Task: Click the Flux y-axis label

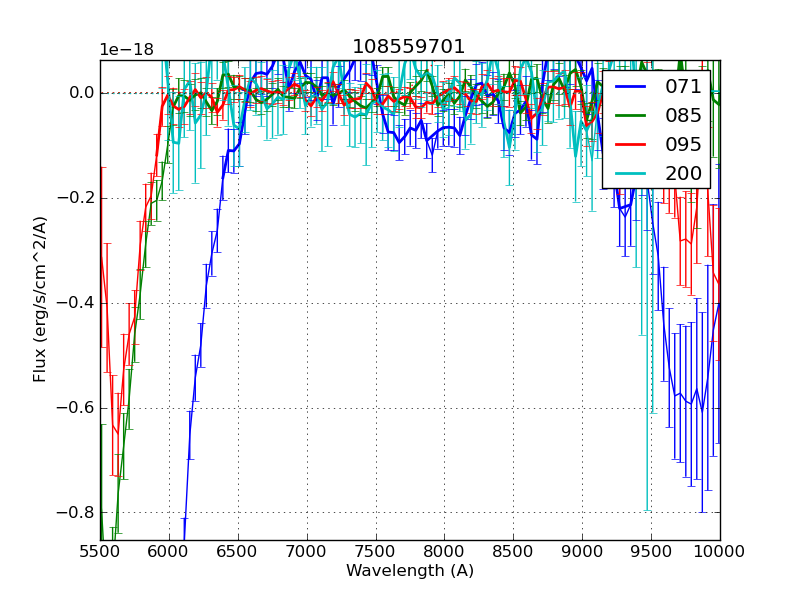Action: (40, 300)
